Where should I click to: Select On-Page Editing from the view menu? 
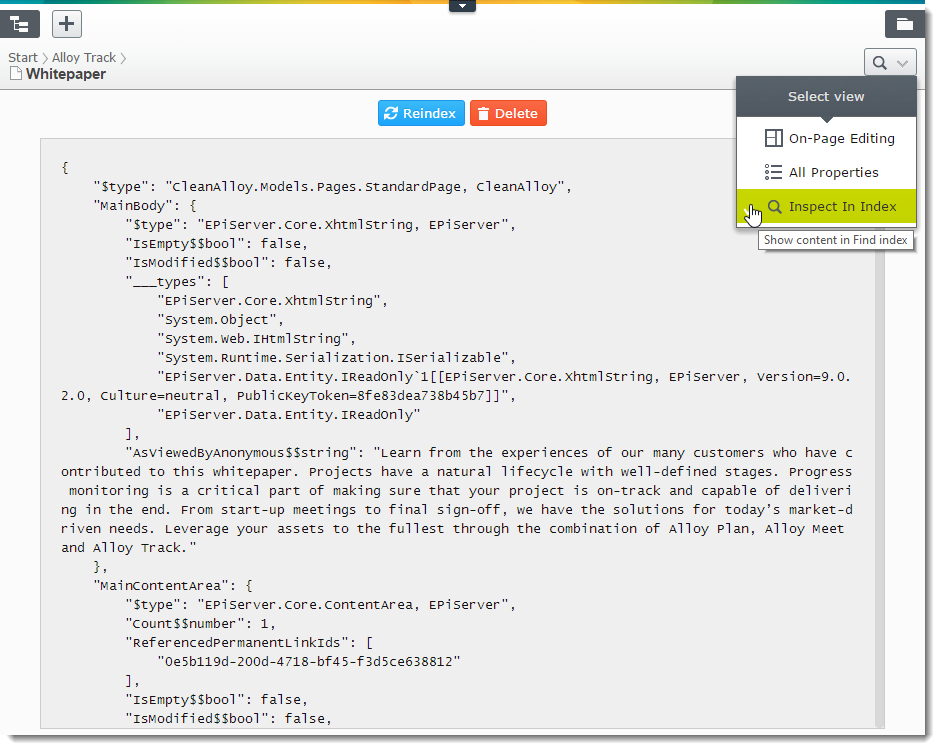pos(841,139)
